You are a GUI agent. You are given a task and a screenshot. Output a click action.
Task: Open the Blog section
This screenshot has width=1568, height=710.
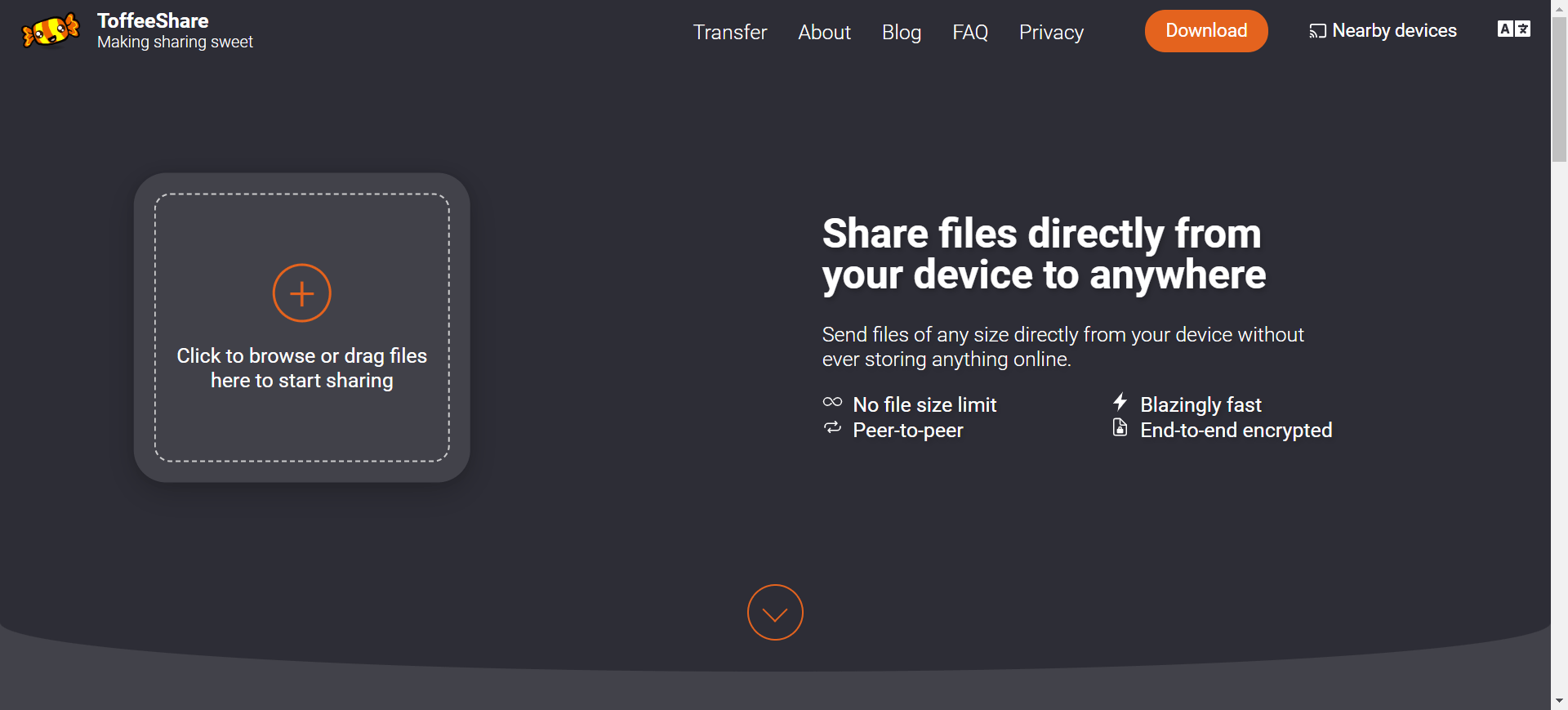click(x=901, y=33)
